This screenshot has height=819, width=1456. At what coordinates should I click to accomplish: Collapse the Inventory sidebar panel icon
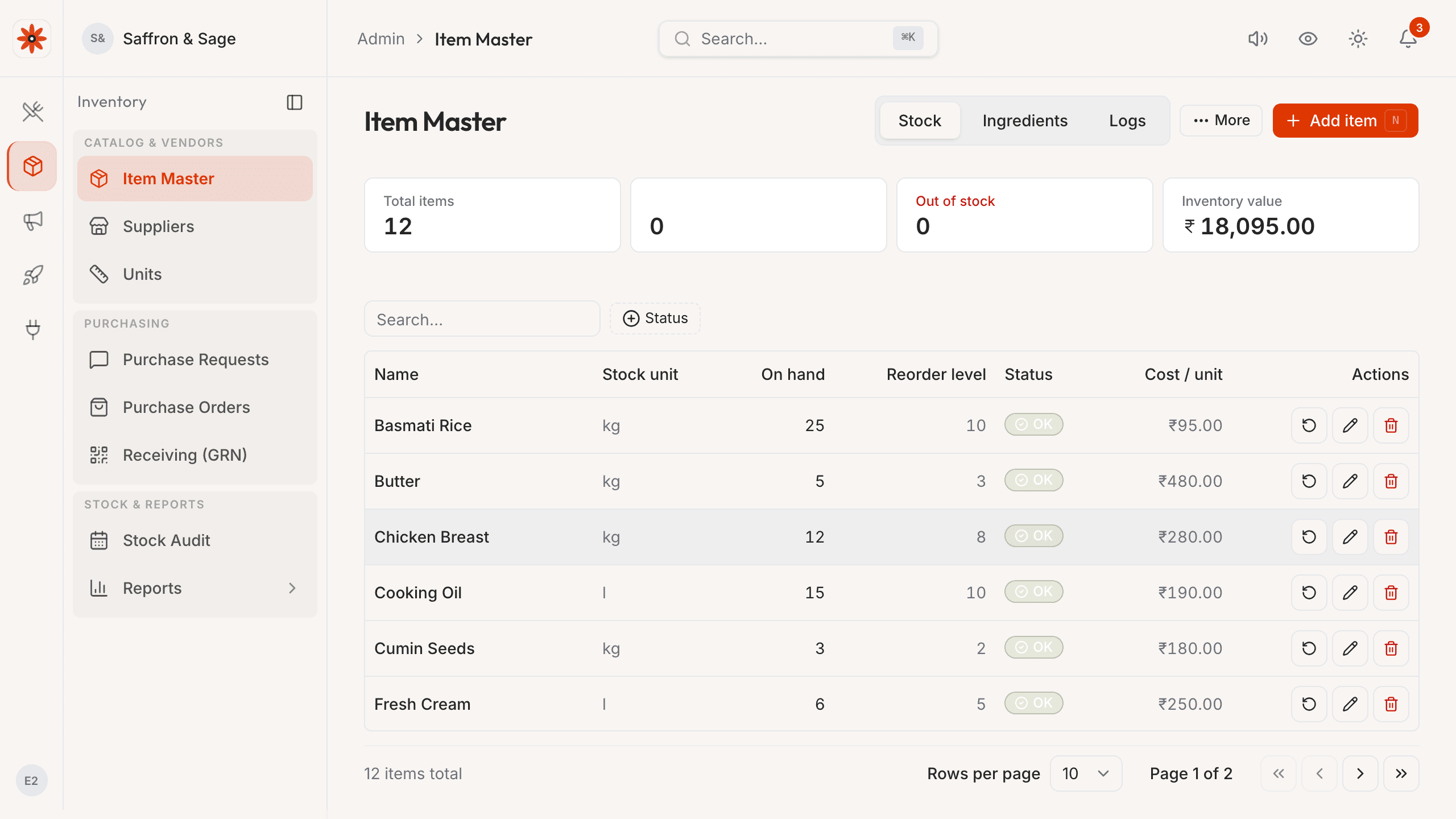(x=295, y=102)
